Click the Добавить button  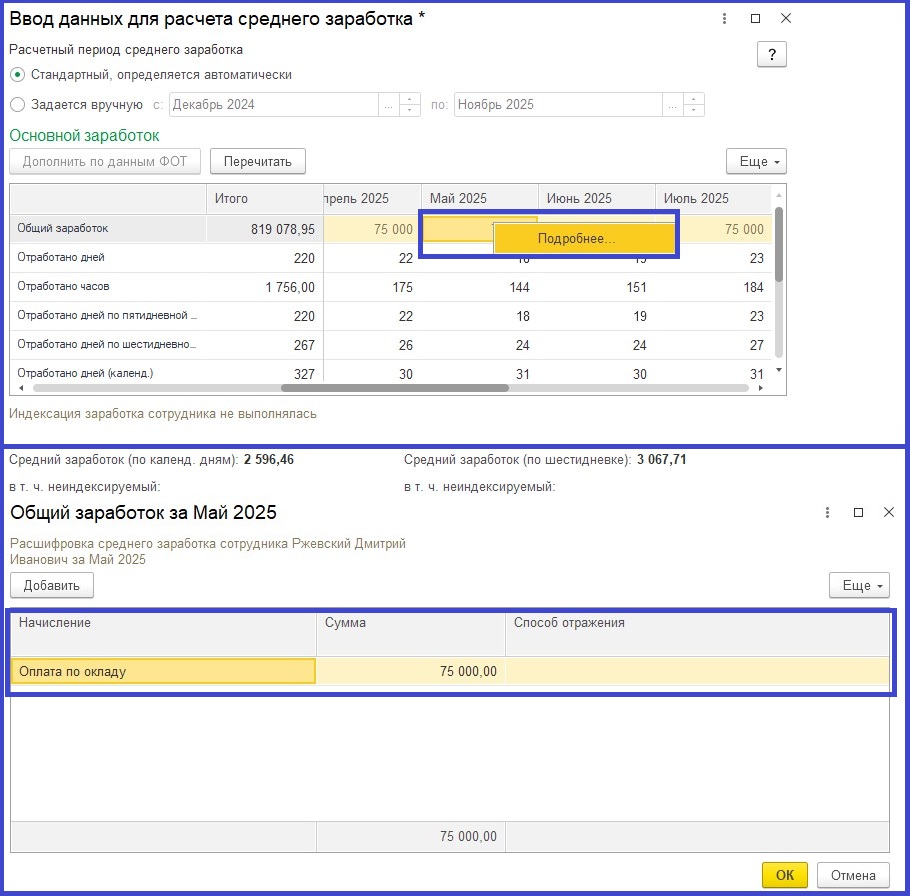point(52,585)
